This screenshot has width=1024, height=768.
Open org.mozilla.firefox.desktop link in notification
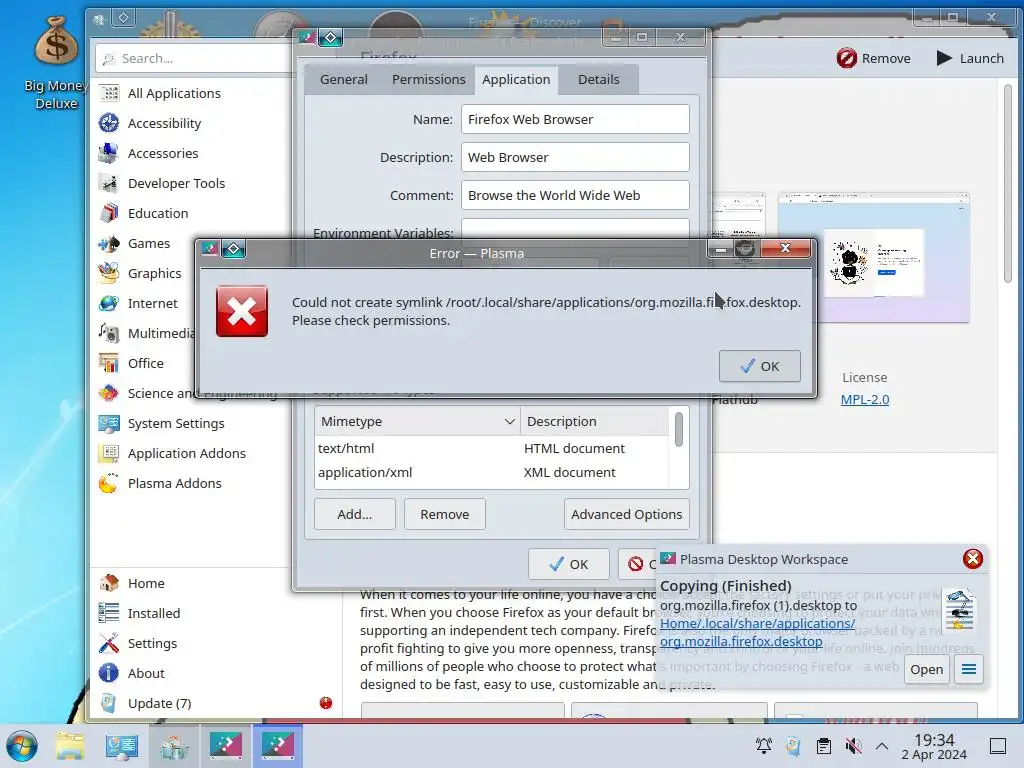741,642
